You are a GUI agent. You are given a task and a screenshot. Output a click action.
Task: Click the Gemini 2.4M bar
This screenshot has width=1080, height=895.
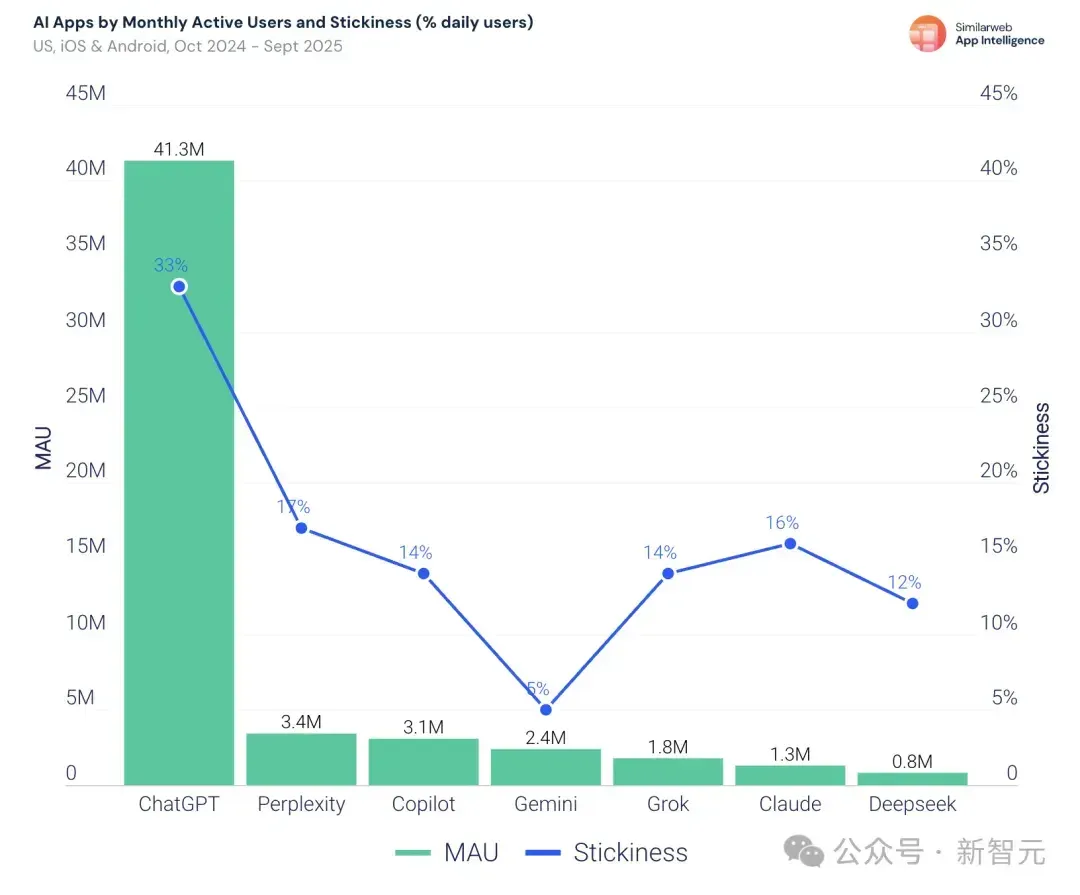(546, 767)
